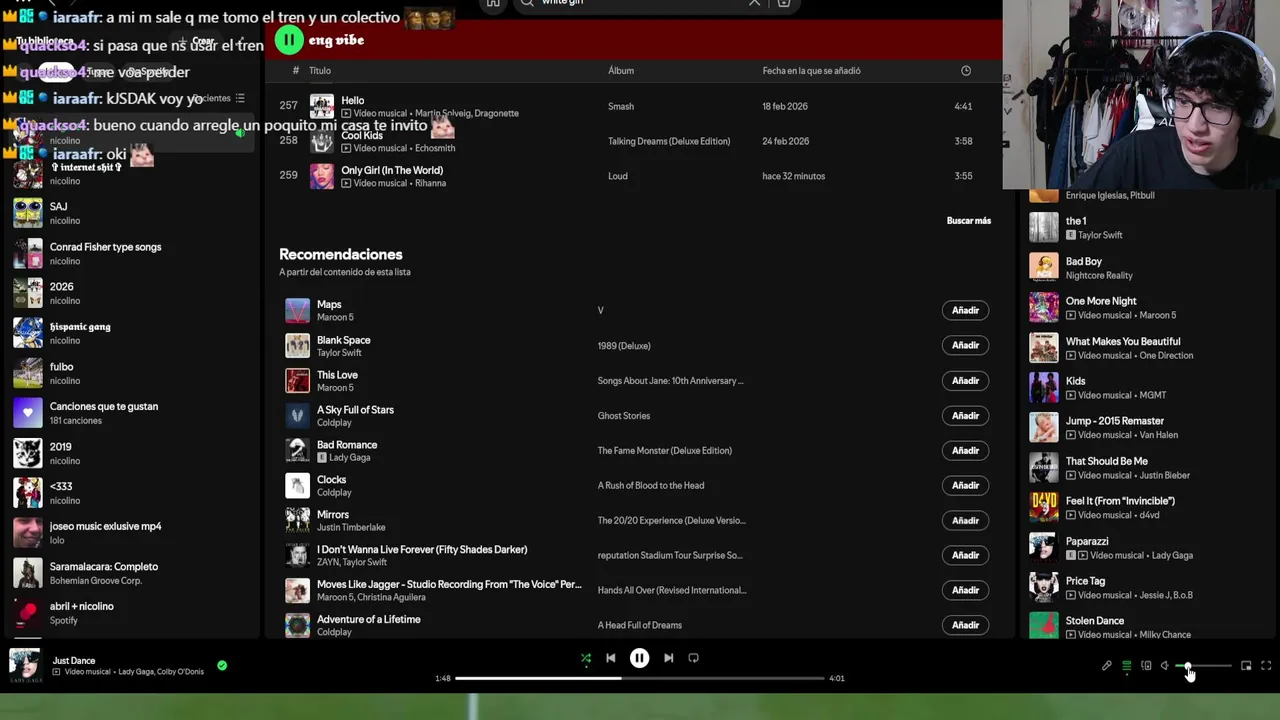
Task: Add Maps to the playlist
Action: click(x=965, y=310)
